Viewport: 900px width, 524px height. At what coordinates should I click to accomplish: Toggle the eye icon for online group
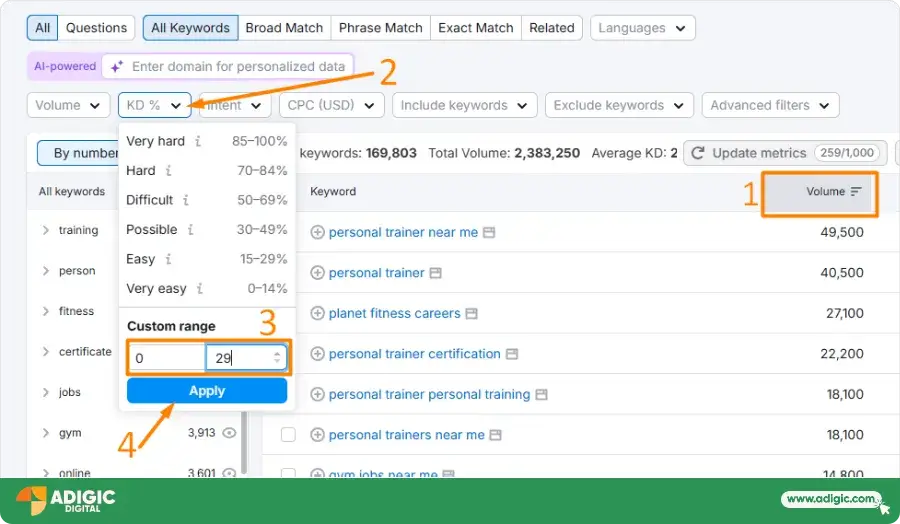click(x=229, y=473)
